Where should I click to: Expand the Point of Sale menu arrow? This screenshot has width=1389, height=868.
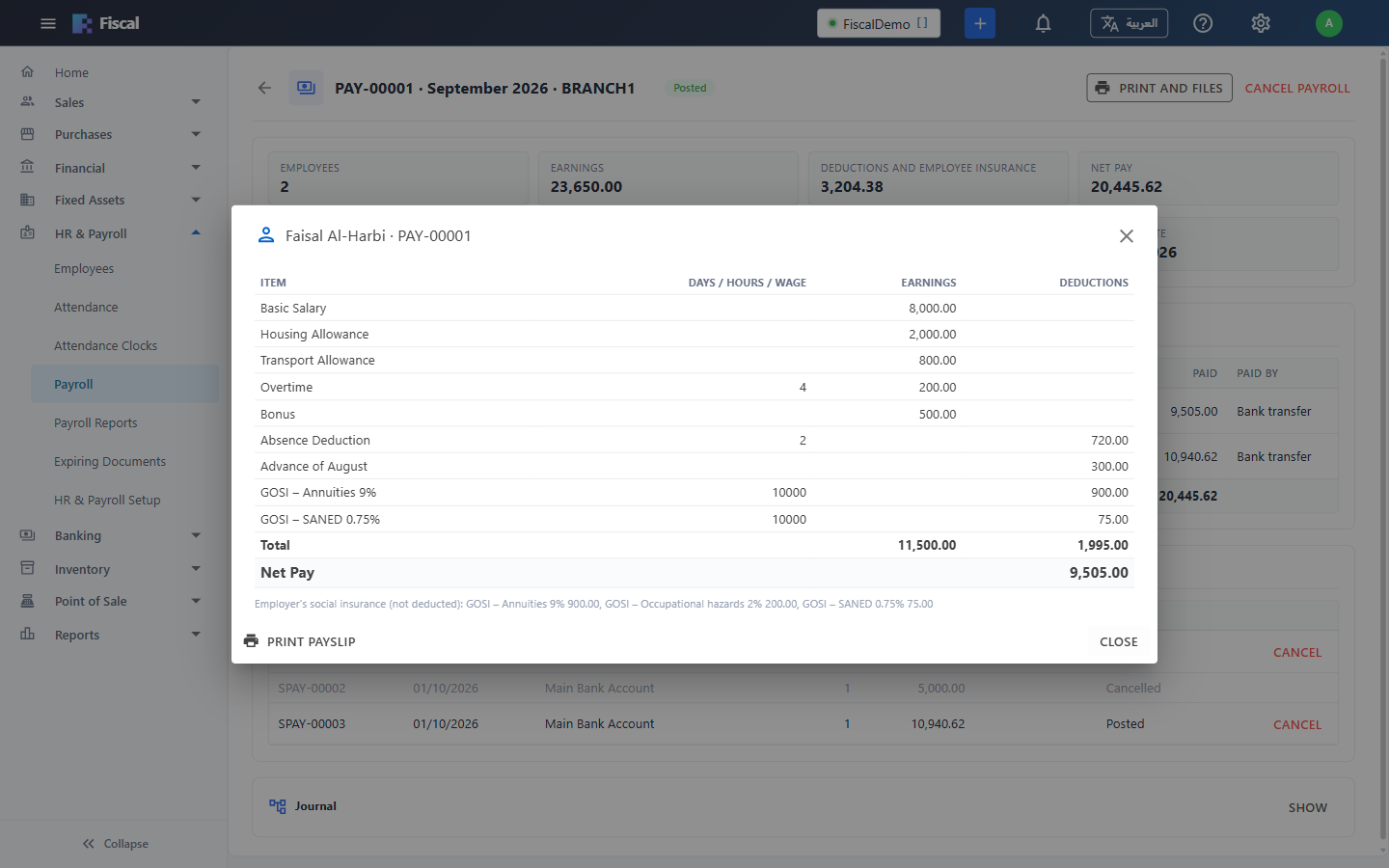click(x=196, y=601)
